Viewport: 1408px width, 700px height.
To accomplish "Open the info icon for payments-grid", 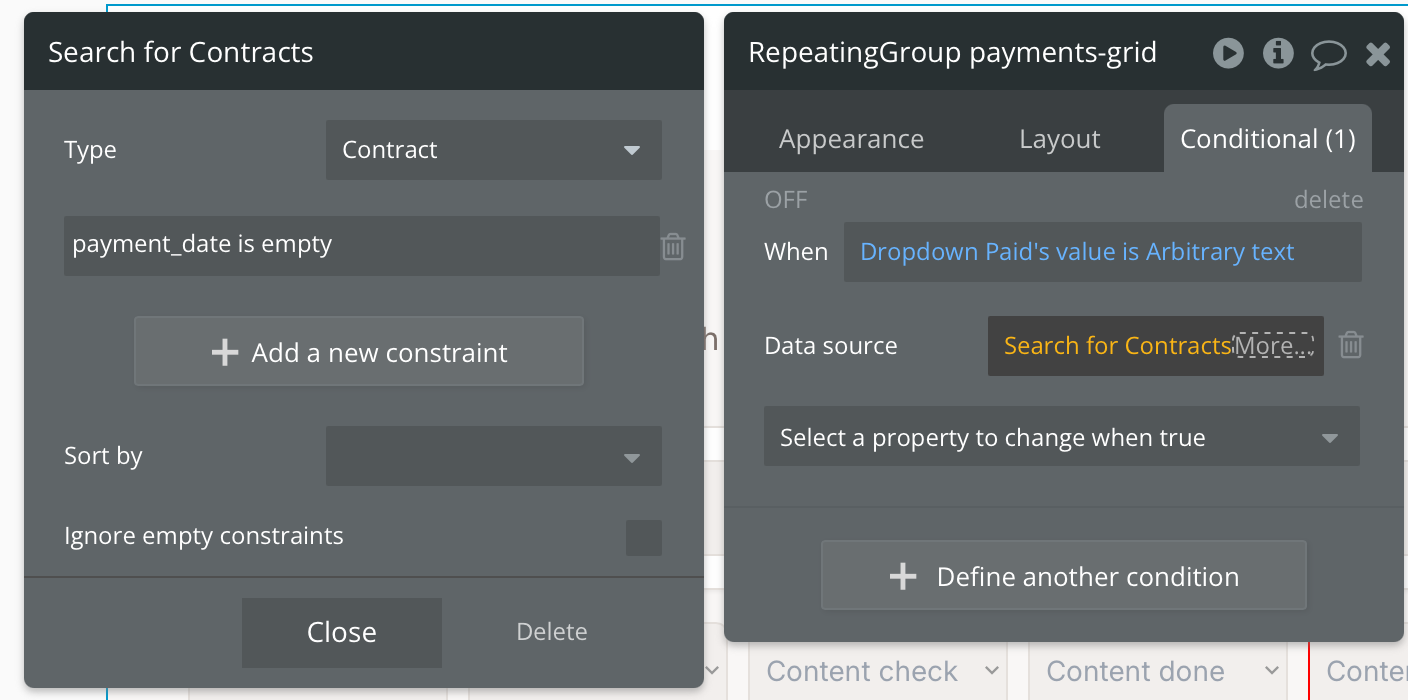I will pyautogui.click(x=1278, y=53).
